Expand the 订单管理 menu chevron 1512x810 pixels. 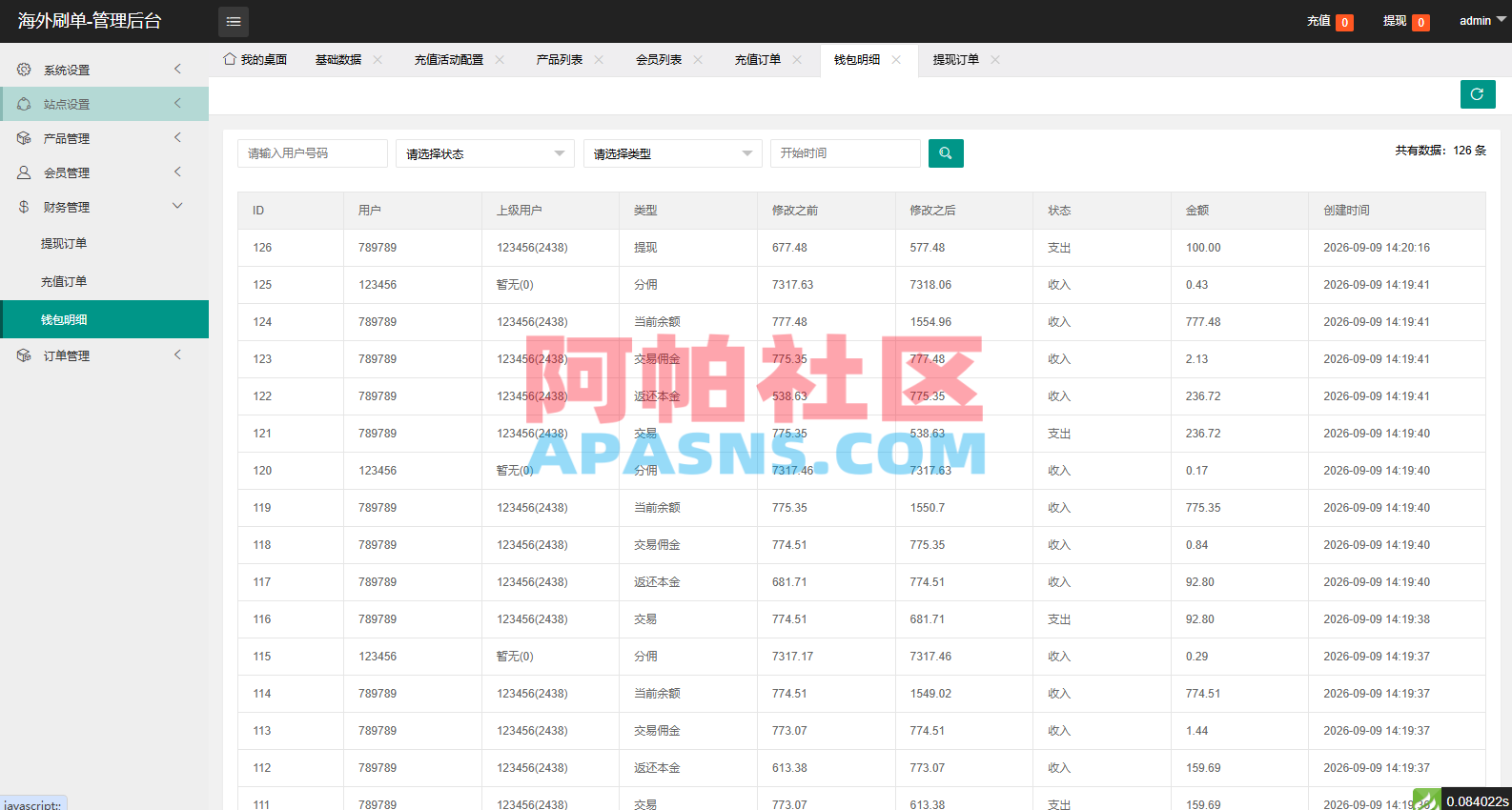pyautogui.click(x=177, y=354)
